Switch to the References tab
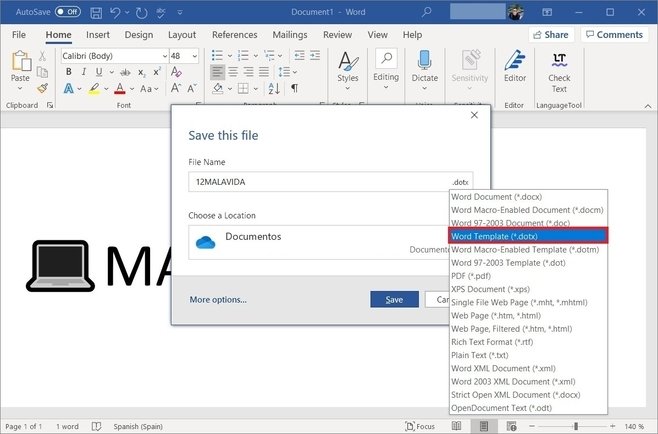658x434 pixels. point(235,35)
